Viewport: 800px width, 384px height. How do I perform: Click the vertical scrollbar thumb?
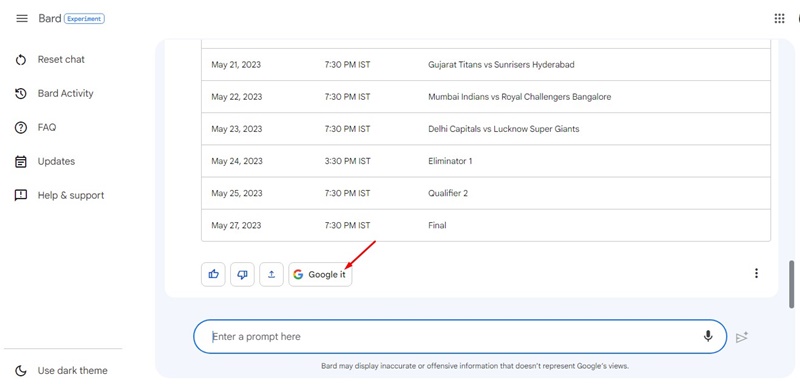[x=791, y=284]
